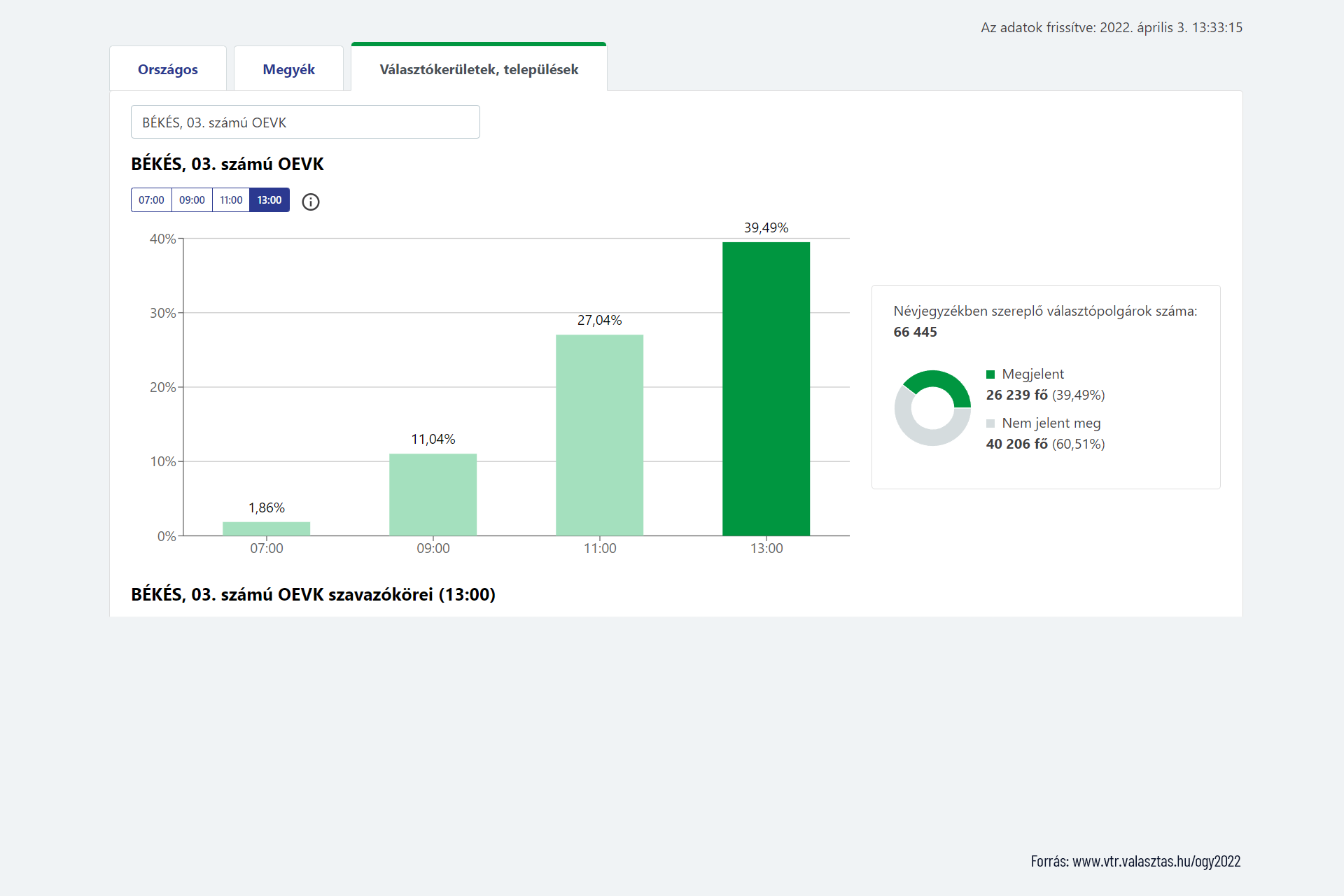Open Választókerületek, települések tab

click(x=479, y=69)
